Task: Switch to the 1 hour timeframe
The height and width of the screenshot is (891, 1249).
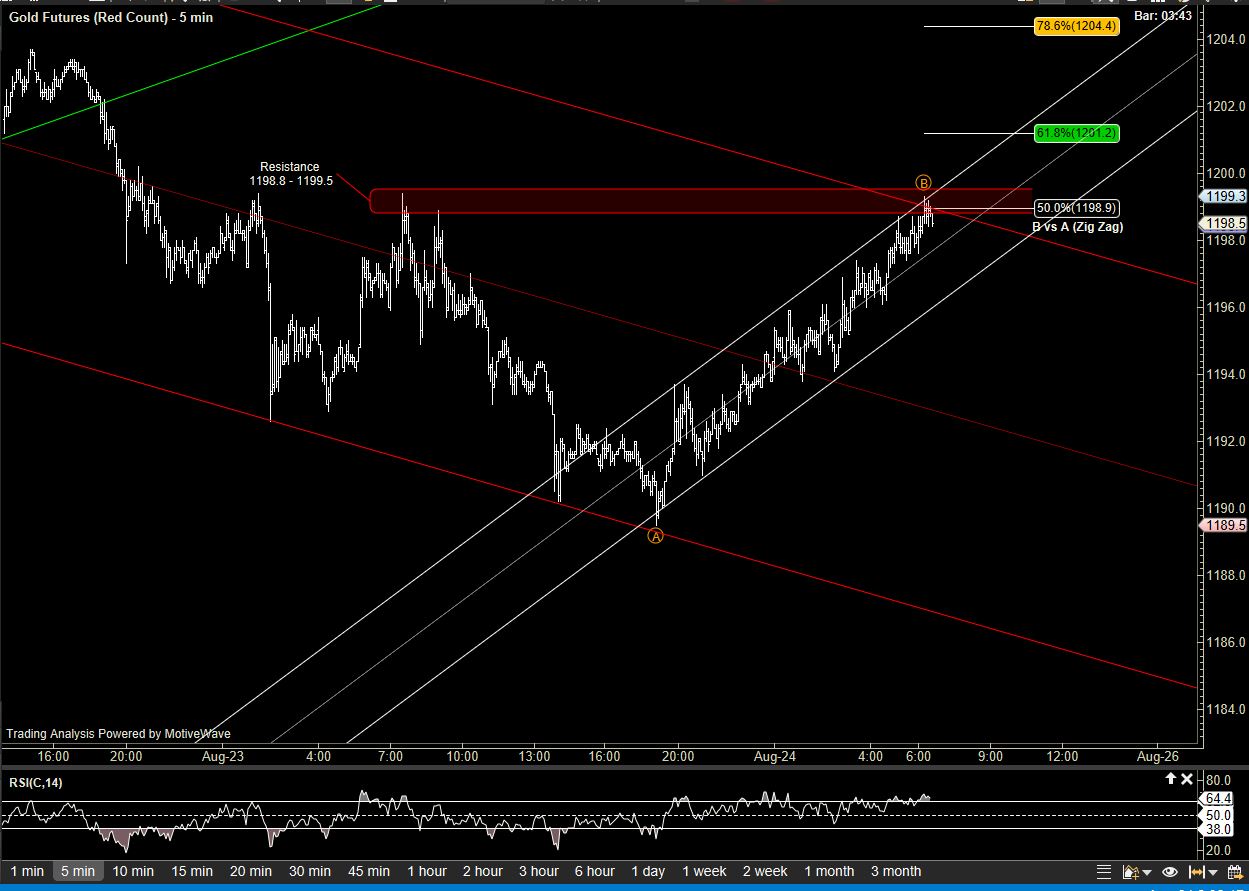Action: [426, 871]
